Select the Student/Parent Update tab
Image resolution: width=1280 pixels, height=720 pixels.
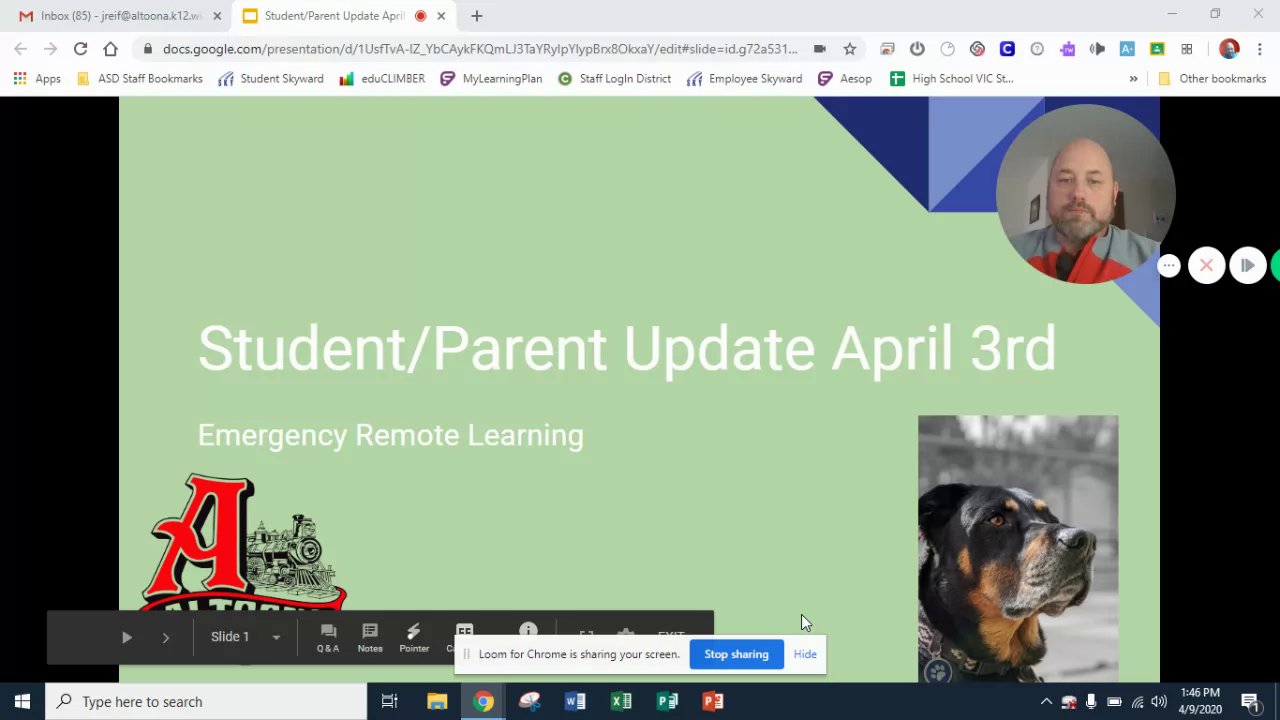pyautogui.click(x=334, y=16)
